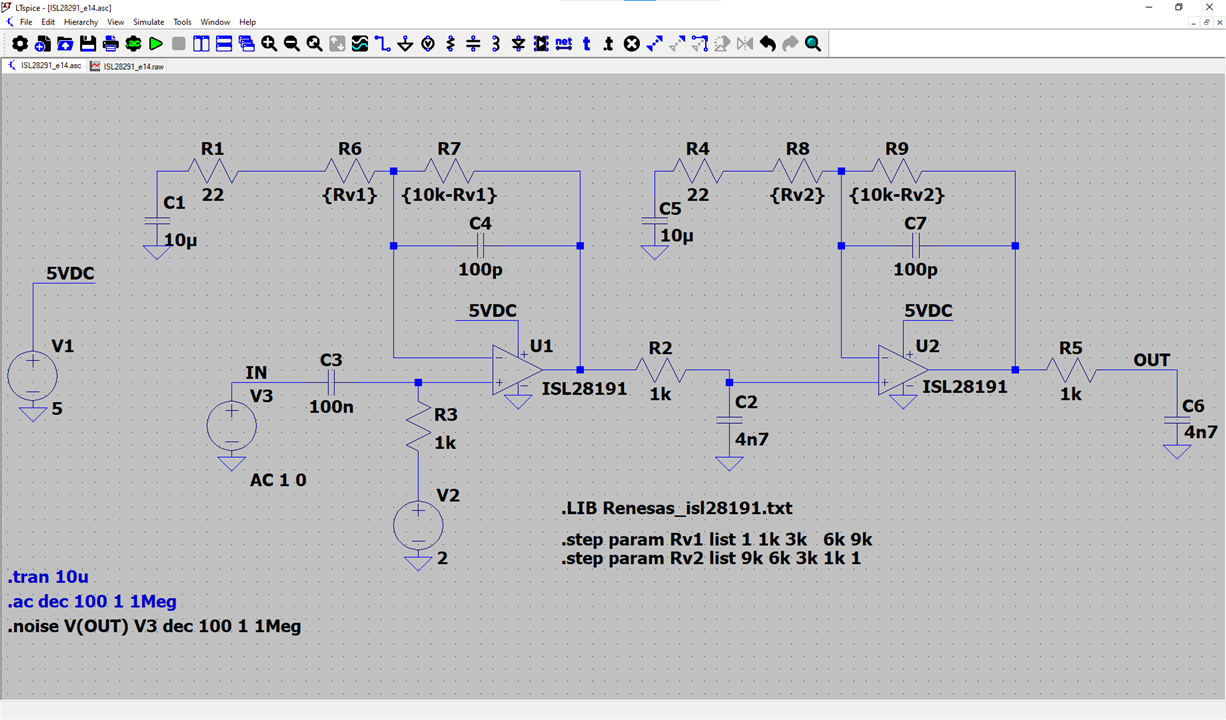Select the Draw Wire tool
Viewport: 1226px width, 720px height.
click(382, 44)
